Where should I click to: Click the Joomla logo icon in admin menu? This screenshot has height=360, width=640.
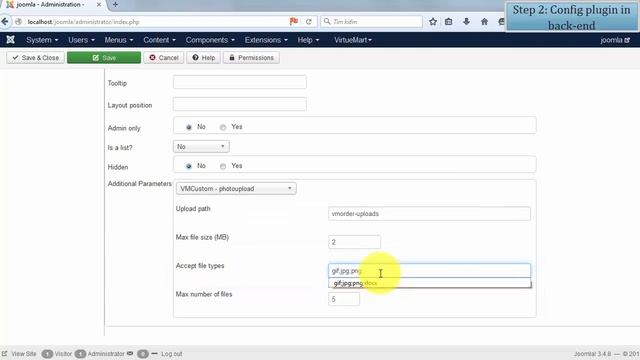coord(11,40)
